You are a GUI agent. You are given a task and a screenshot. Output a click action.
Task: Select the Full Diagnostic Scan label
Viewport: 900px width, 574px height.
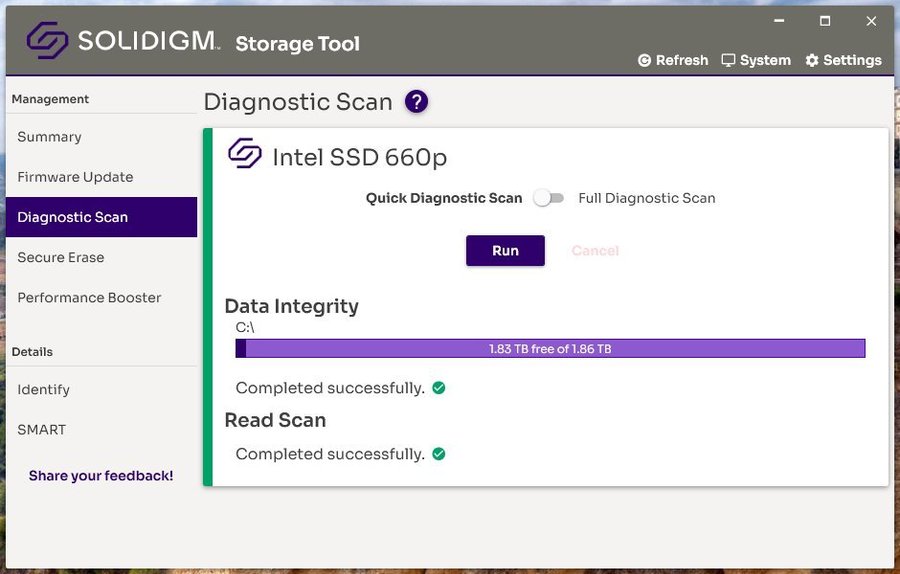pyautogui.click(x=646, y=198)
